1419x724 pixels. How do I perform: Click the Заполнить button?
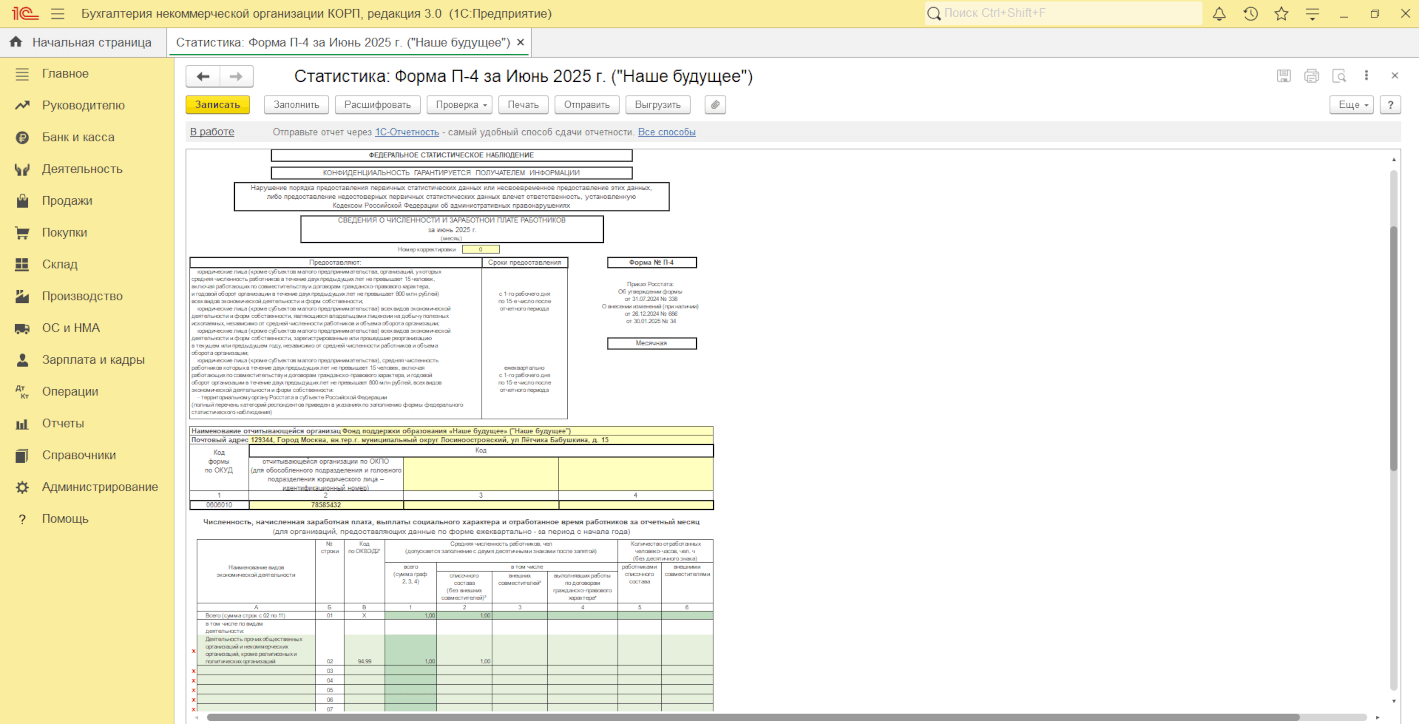297,104
